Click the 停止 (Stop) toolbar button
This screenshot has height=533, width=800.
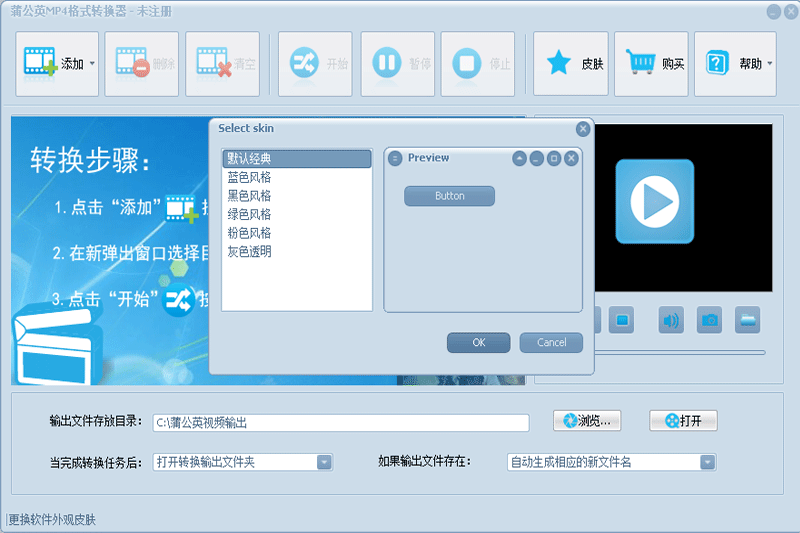click(x=478, y=64)
